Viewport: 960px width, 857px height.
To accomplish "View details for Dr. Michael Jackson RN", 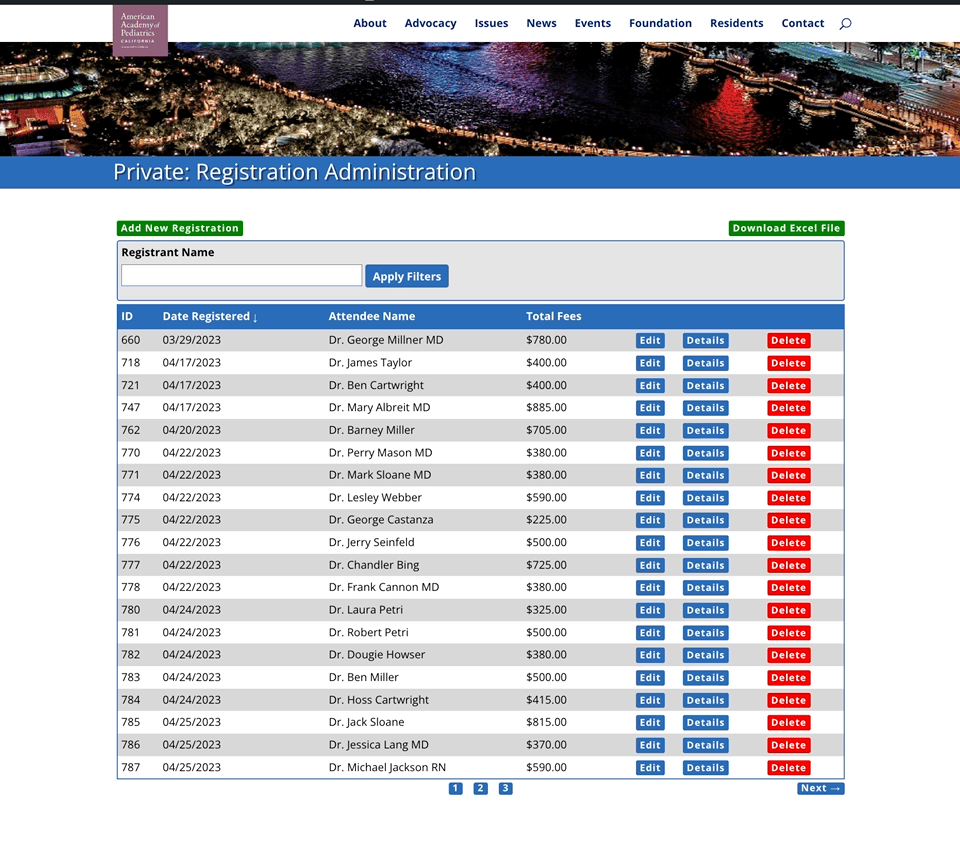I will [x=705, y=768].
